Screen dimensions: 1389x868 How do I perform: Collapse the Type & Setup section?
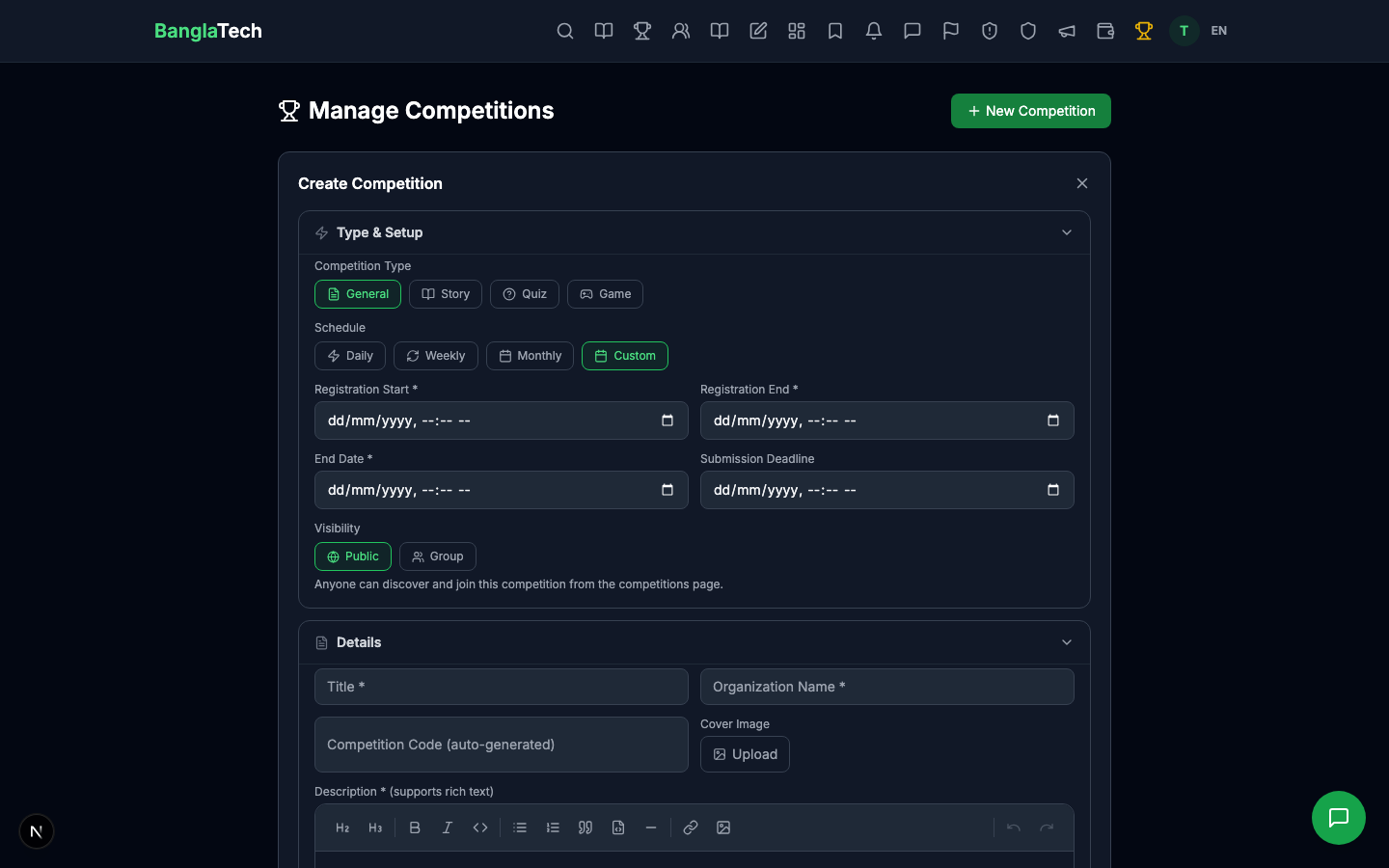(x=1067, y=232)
